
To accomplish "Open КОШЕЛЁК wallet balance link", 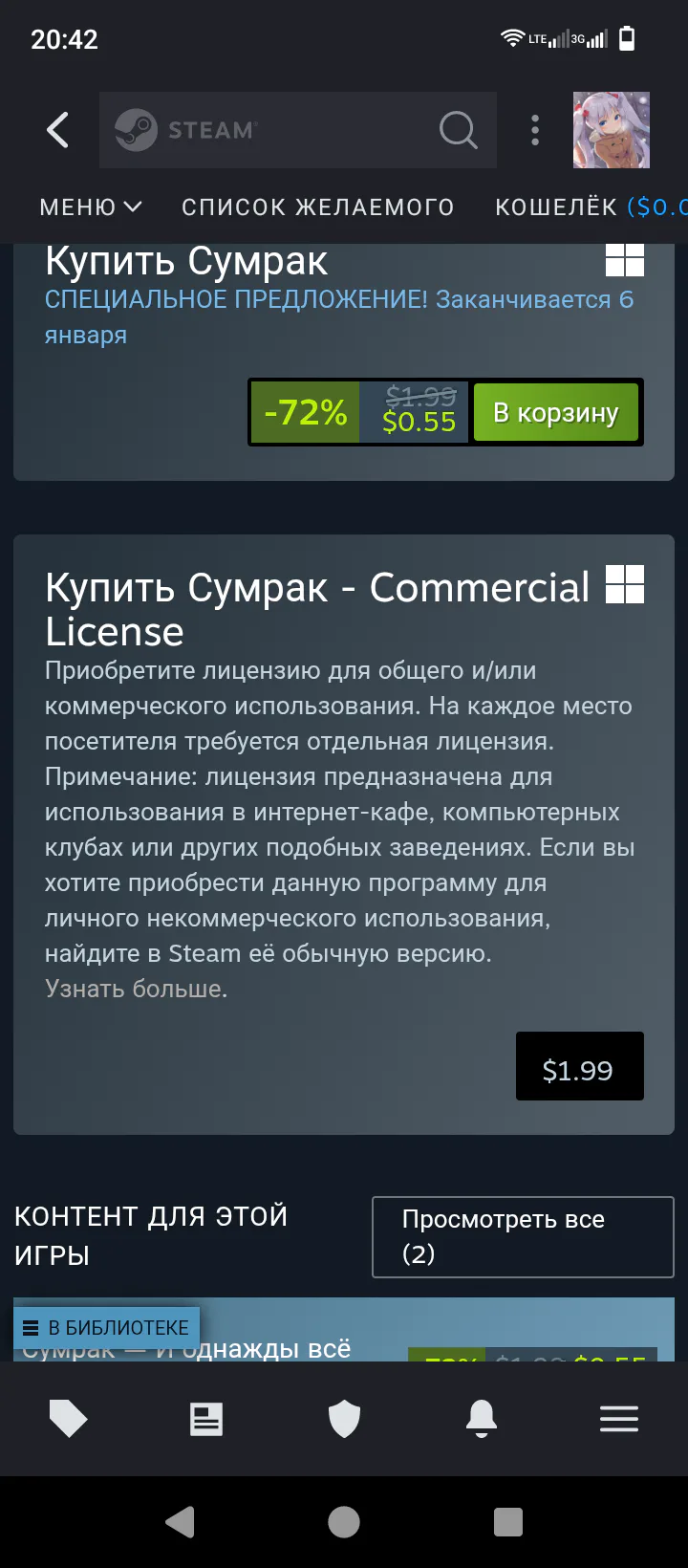I will (591, 207).
